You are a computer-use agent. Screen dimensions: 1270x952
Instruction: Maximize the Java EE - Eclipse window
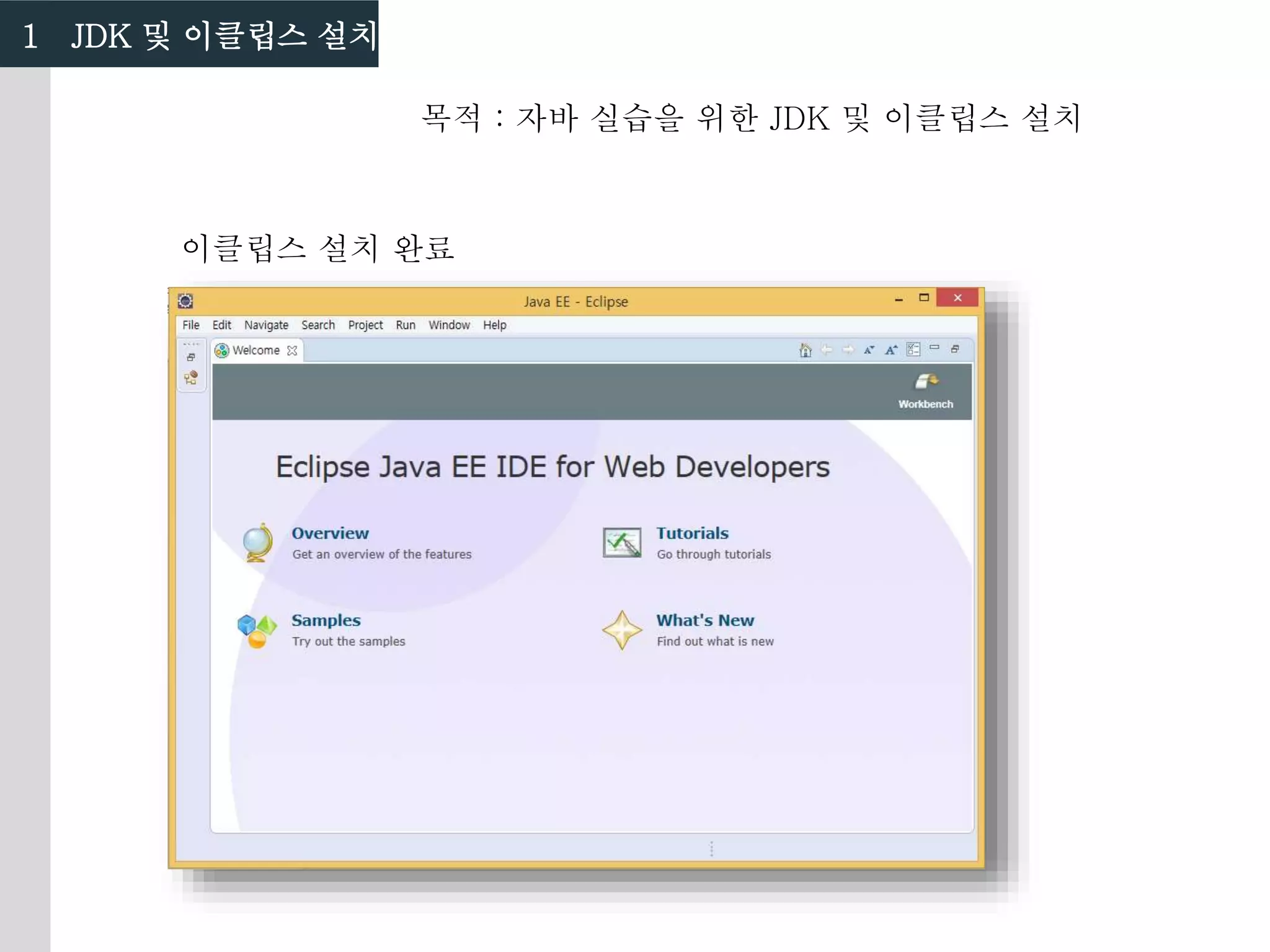pos(924,297)
